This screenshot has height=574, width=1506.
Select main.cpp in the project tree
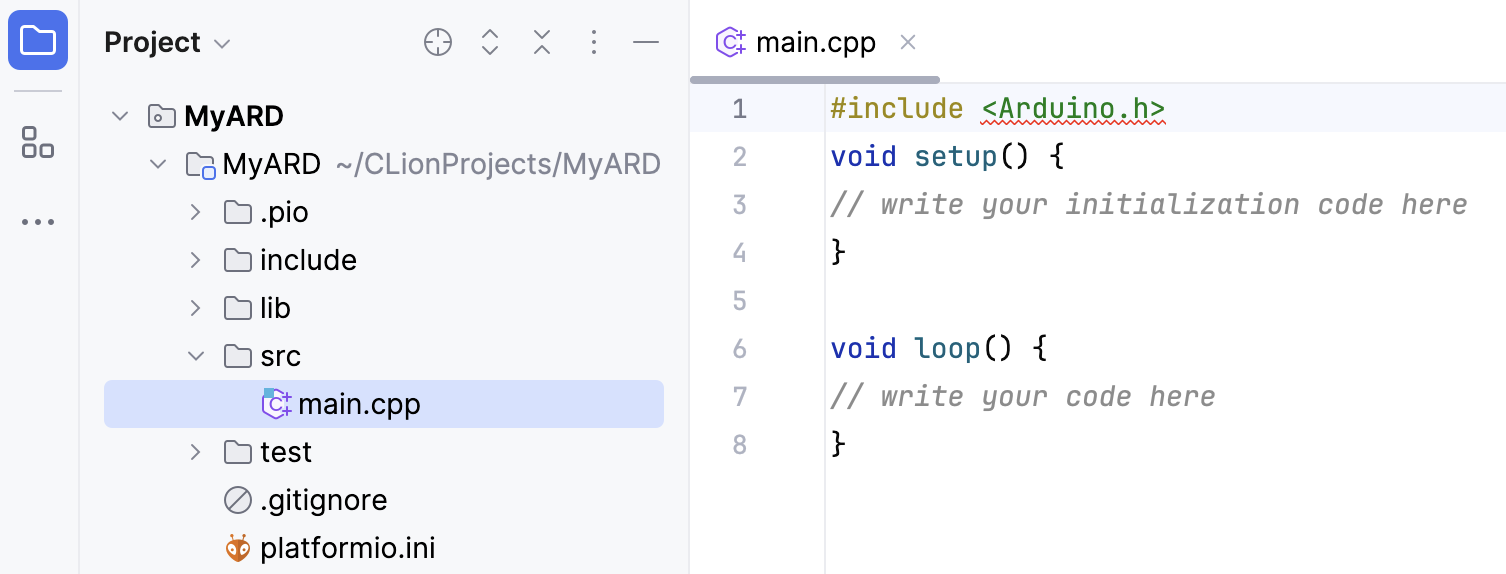[384, 404]
